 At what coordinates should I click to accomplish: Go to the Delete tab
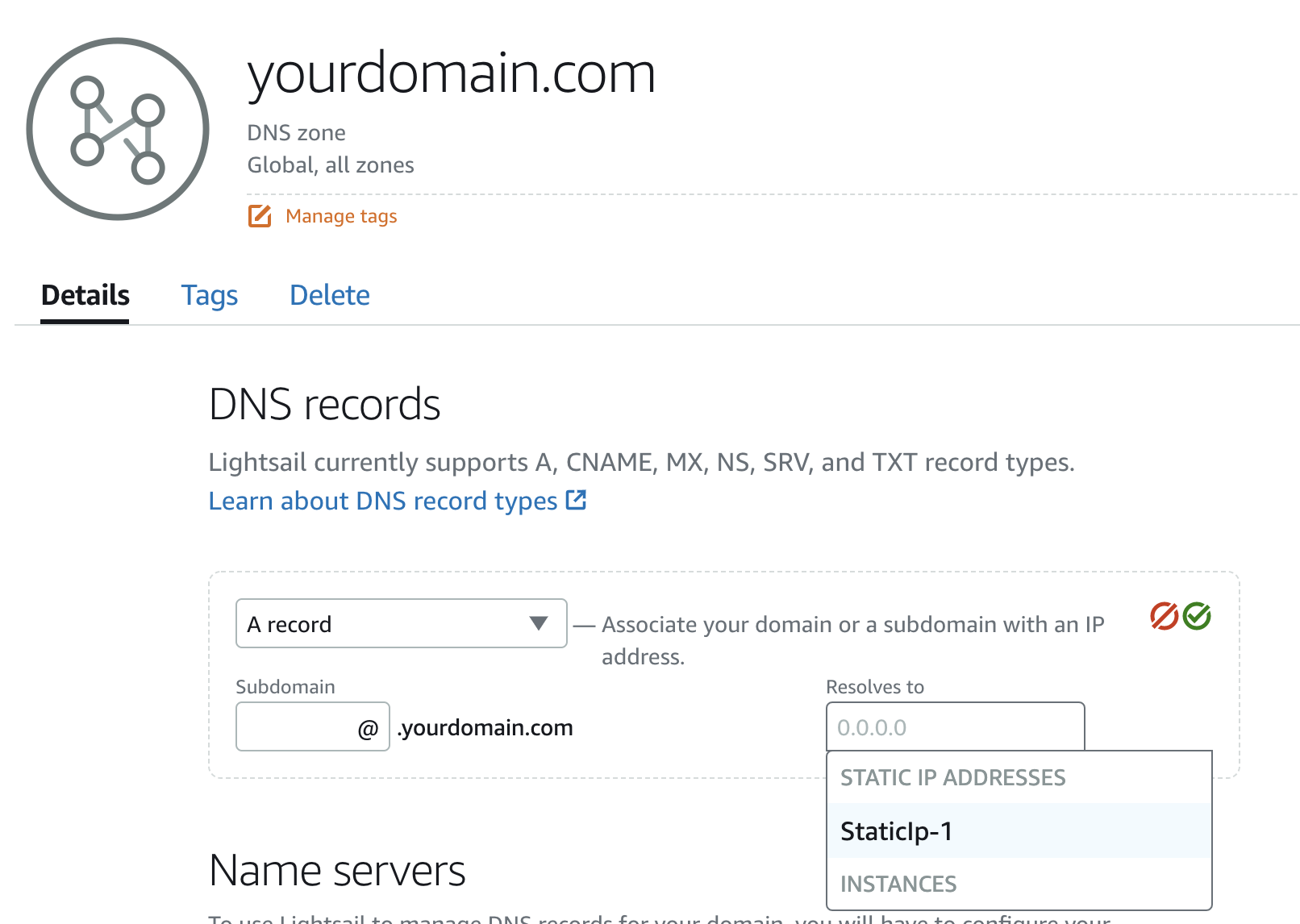[329, 295]
